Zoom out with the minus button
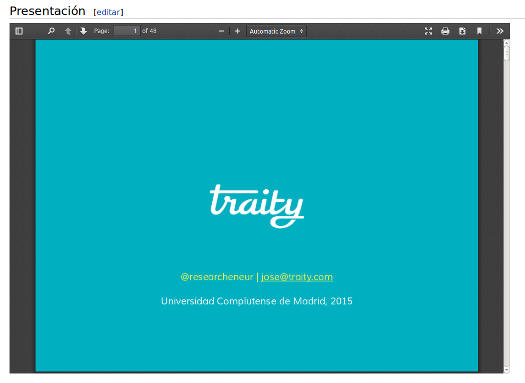525x383 pixels. (221, 31)
